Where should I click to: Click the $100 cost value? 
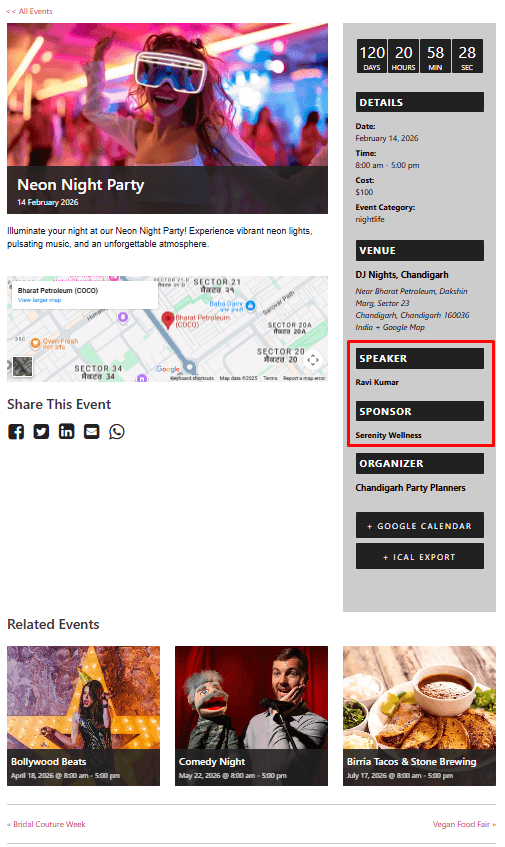coord(364,192)
